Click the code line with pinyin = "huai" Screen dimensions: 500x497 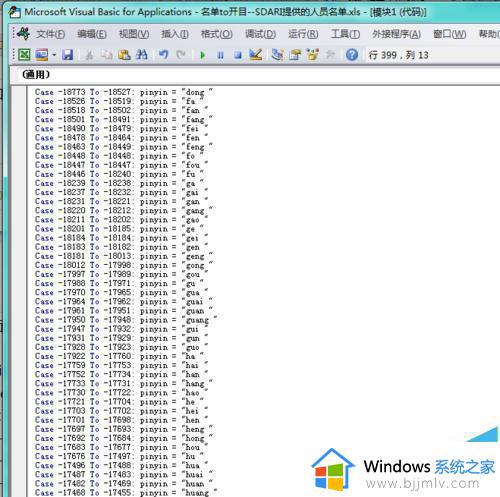coord(124,475)
